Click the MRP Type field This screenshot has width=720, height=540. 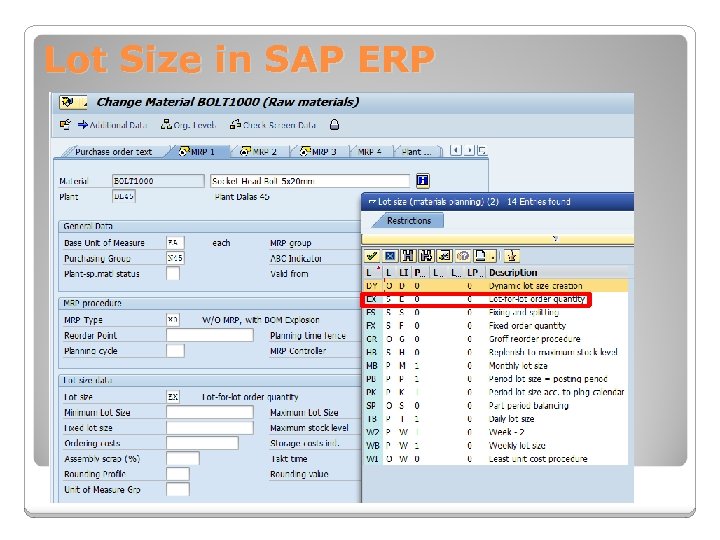point(173,320)
